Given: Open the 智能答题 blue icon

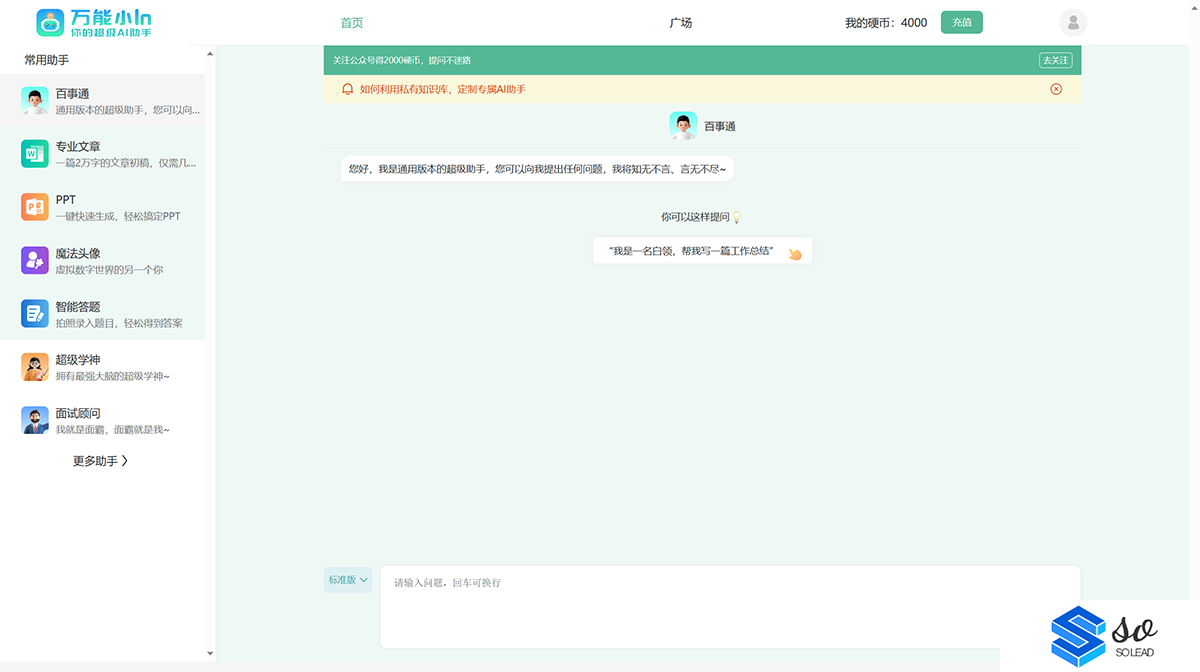Looking at the screenshot, I should click(35, 314).
